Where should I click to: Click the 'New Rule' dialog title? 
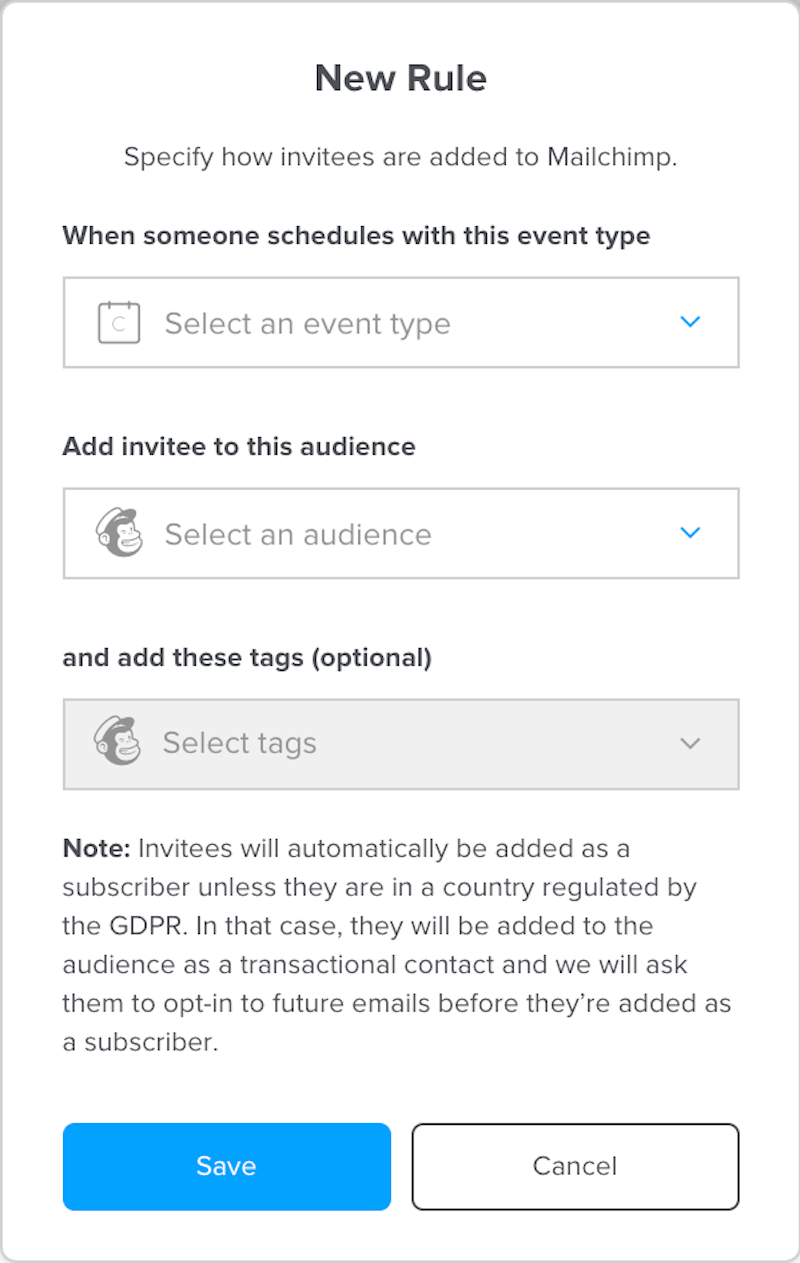(x=400, y=77)
